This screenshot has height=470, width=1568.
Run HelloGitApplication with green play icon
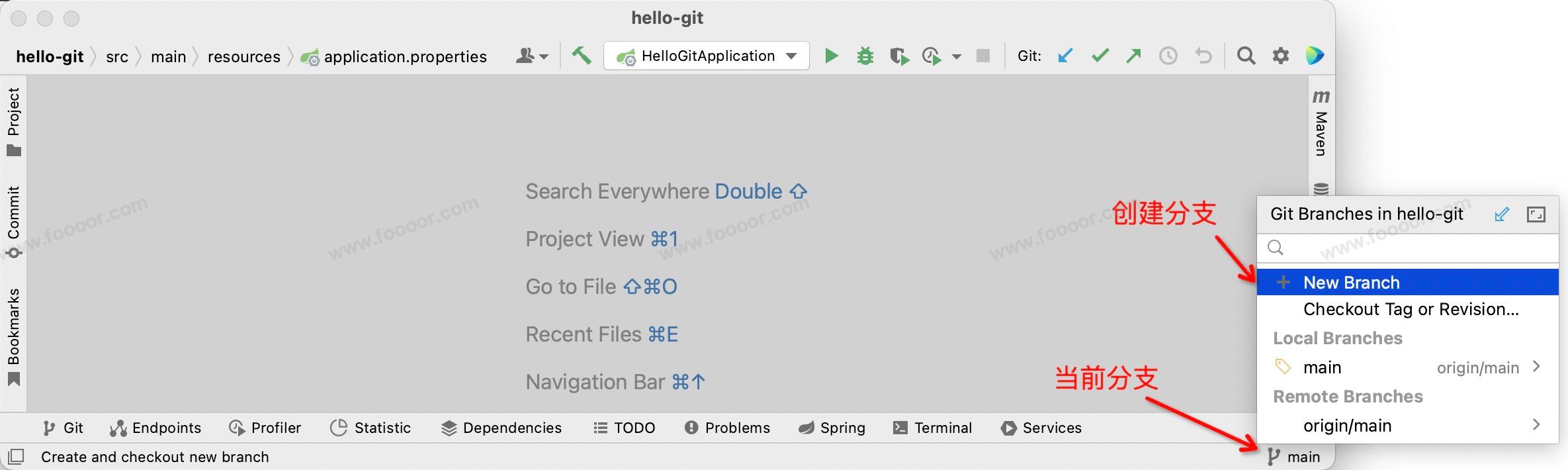[x=831, y=56]
